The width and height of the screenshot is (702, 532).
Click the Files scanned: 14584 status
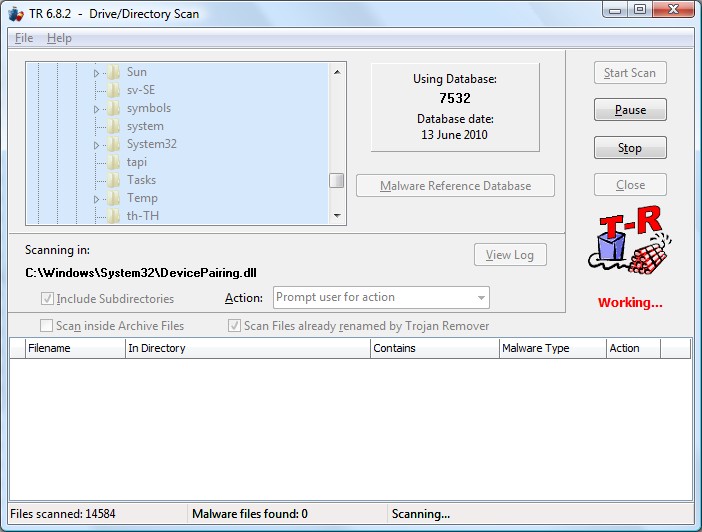coord(63,514)
